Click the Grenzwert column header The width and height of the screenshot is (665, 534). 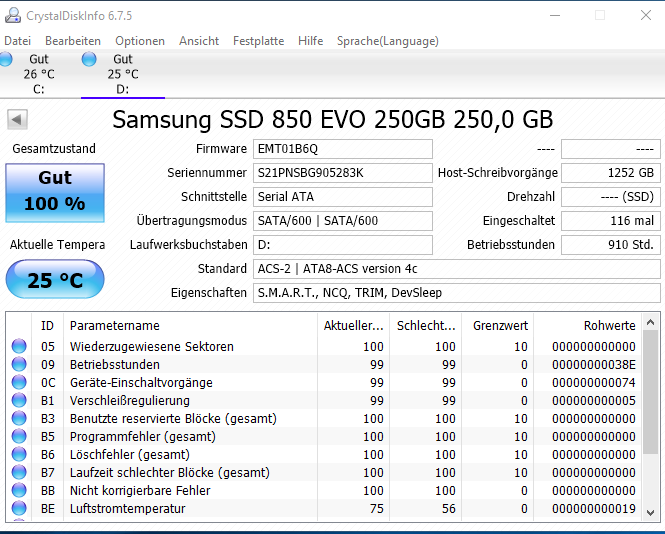click(497, 326)
